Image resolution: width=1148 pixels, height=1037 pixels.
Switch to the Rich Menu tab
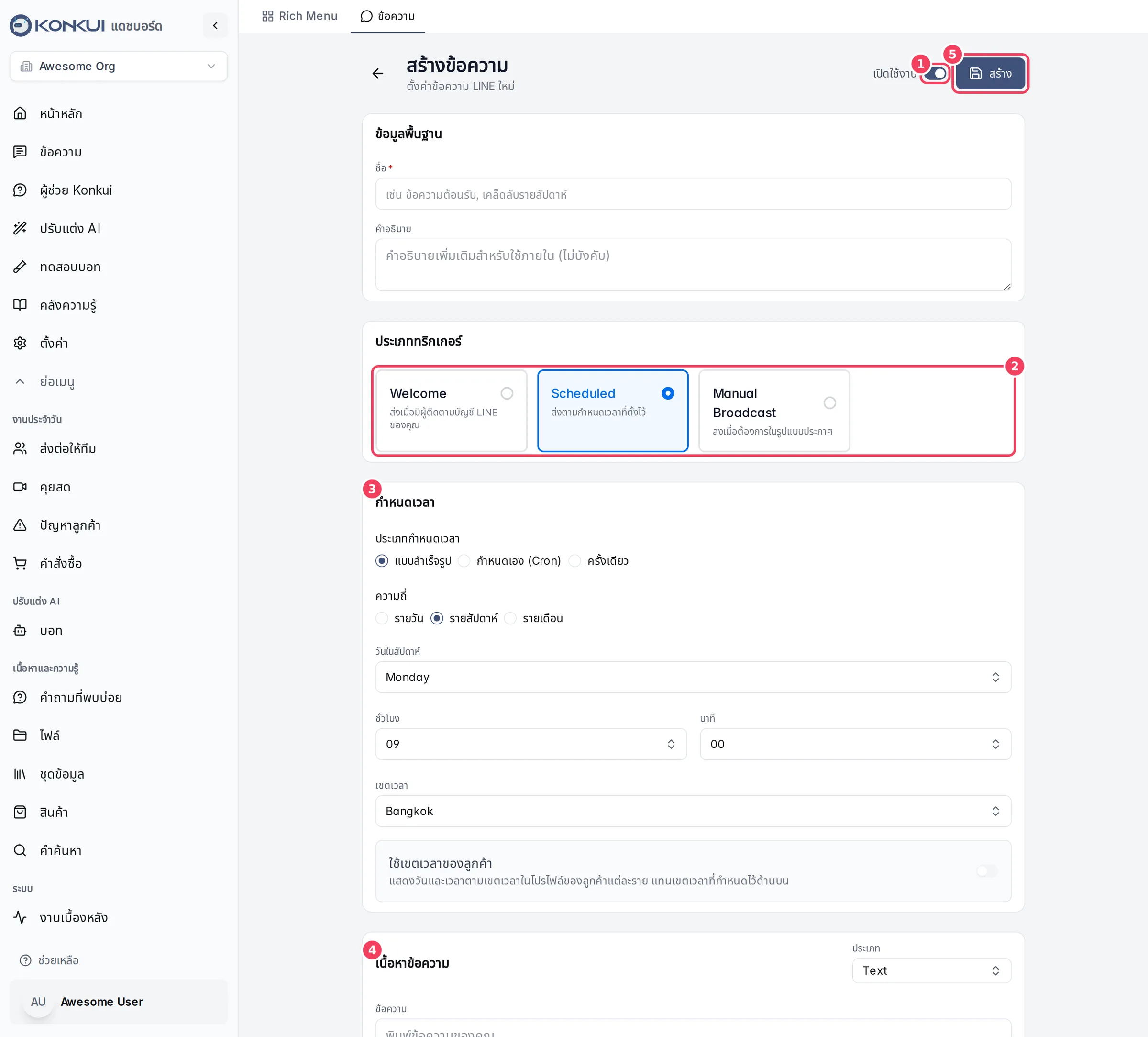[299, 16]
